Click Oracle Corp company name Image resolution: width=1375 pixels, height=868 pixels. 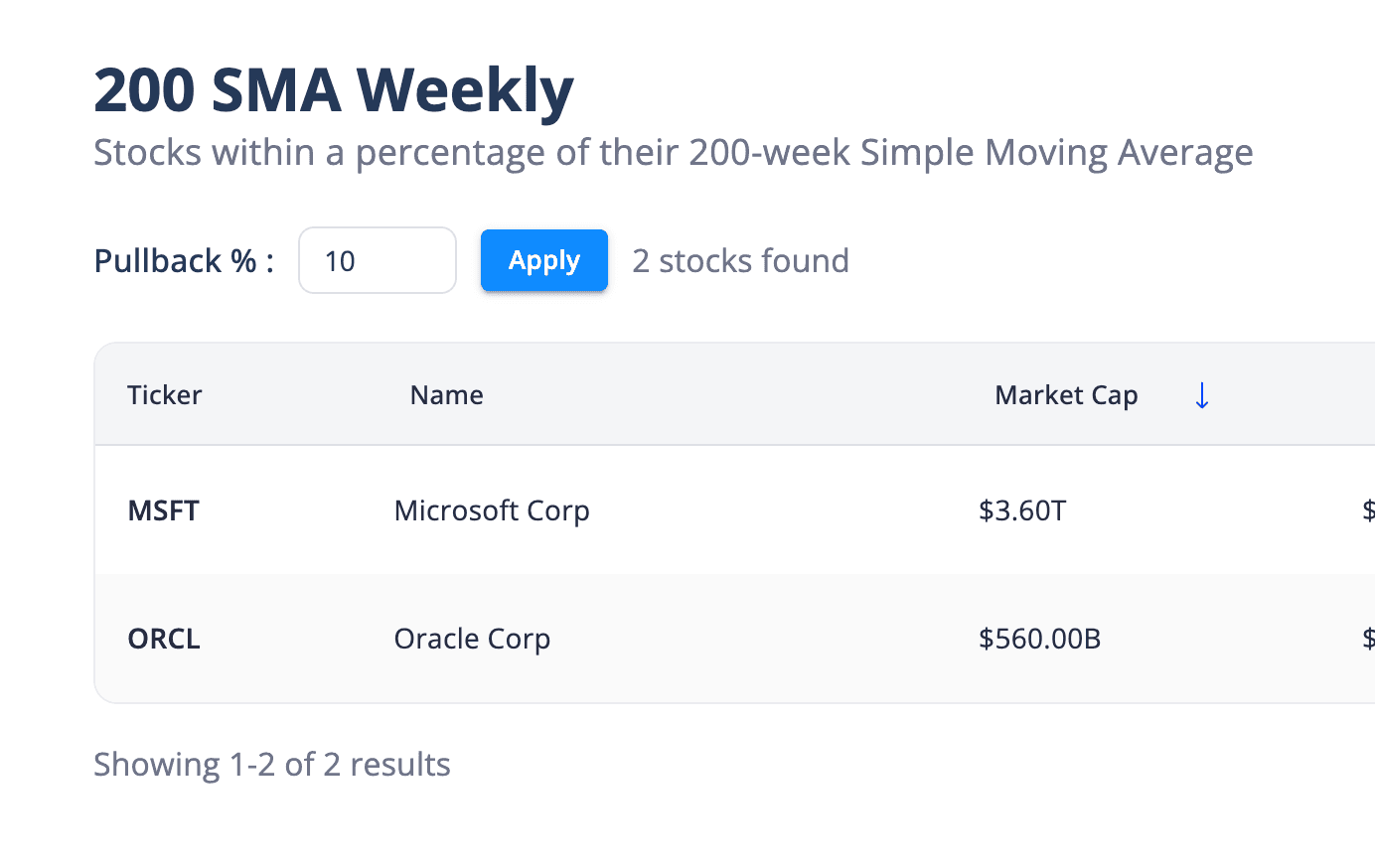tap(472, 639)
